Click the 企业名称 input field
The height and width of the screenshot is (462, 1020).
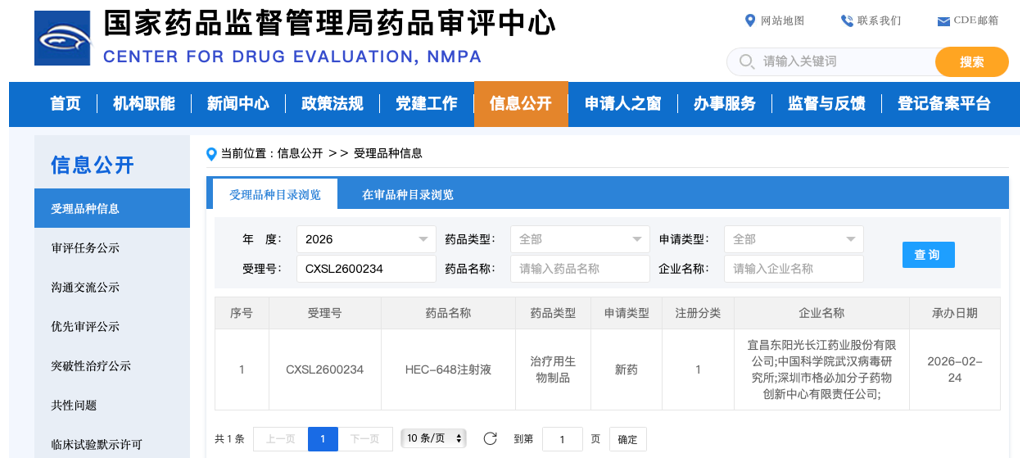coord(793,269)
